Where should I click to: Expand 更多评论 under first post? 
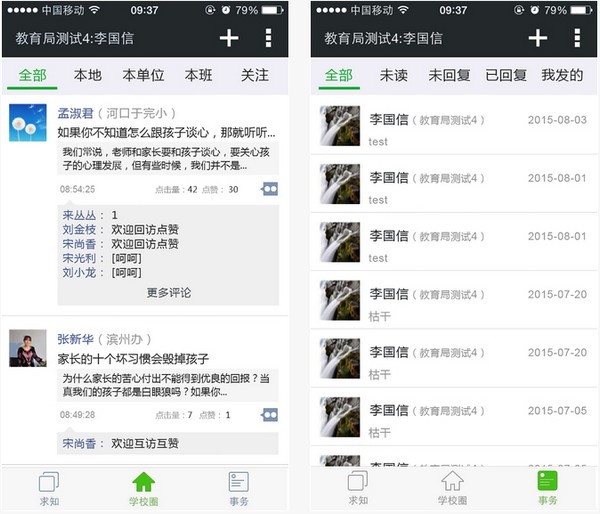tap(169, 293)
